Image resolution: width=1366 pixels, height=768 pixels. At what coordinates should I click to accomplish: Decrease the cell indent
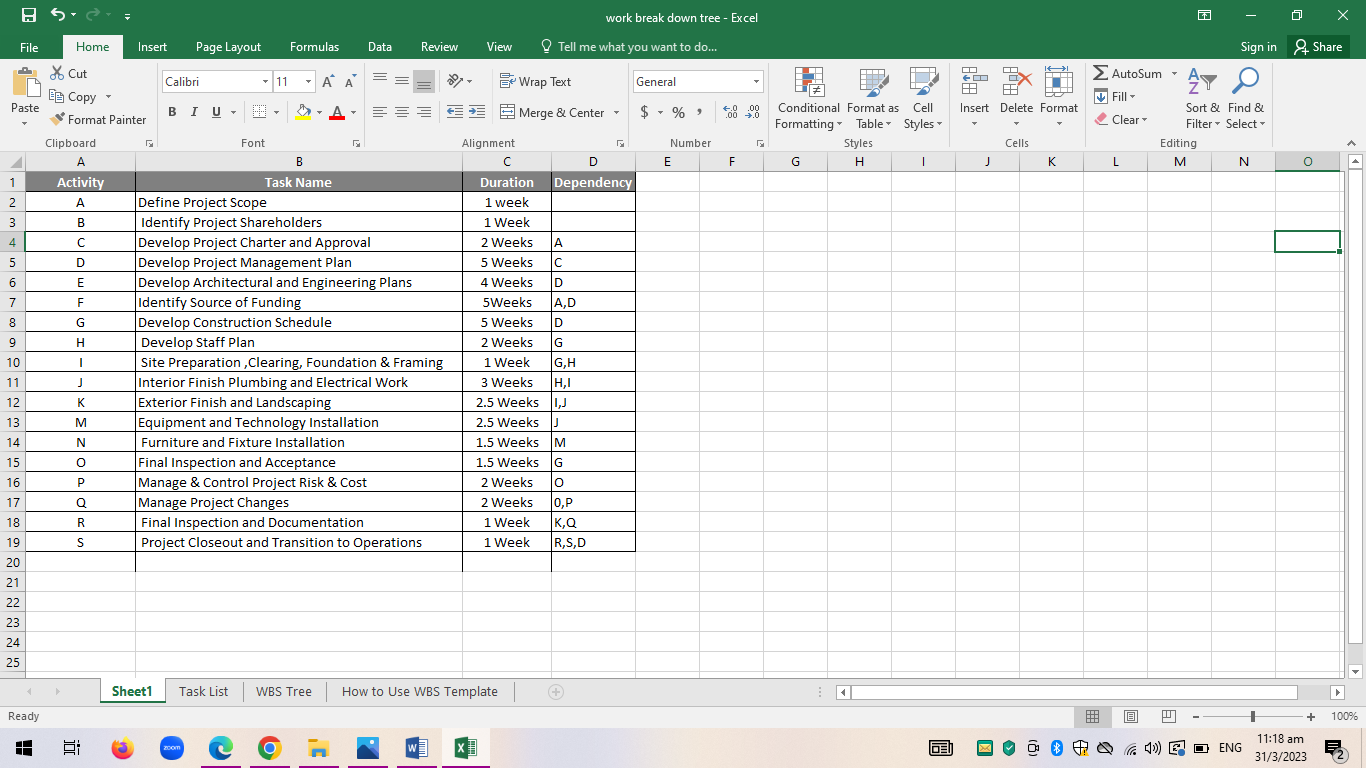tap(455, 113)
